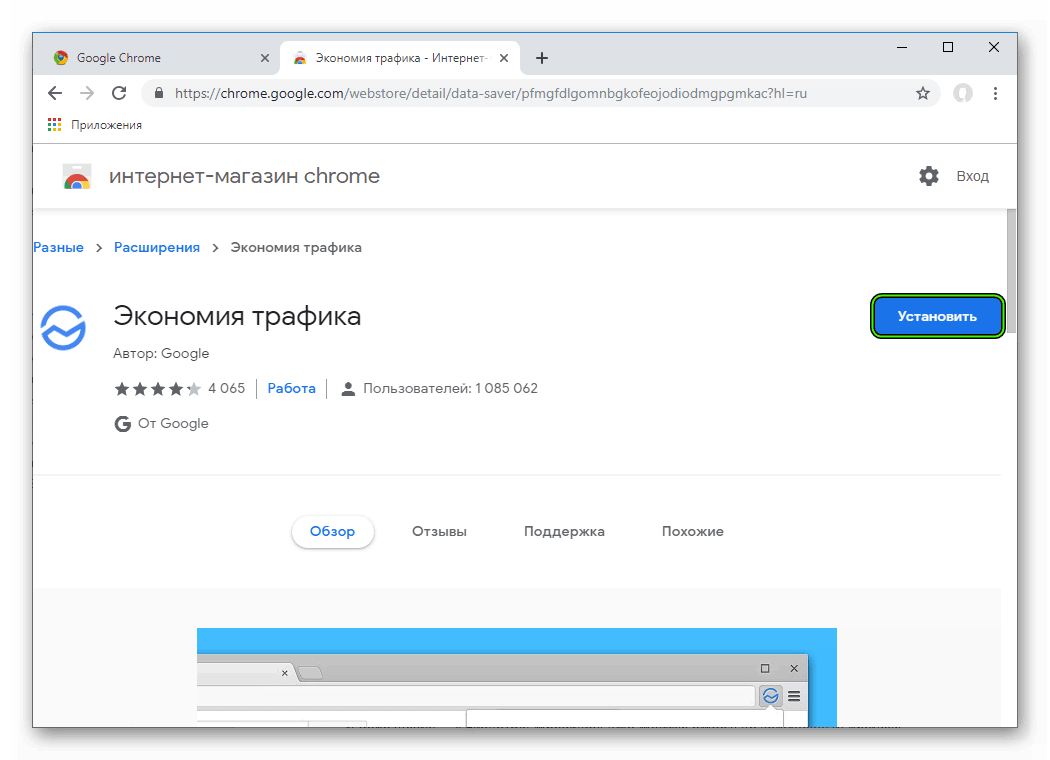Click the star rating of the extension
The image size is (1050, 760).
coord(157,388)
